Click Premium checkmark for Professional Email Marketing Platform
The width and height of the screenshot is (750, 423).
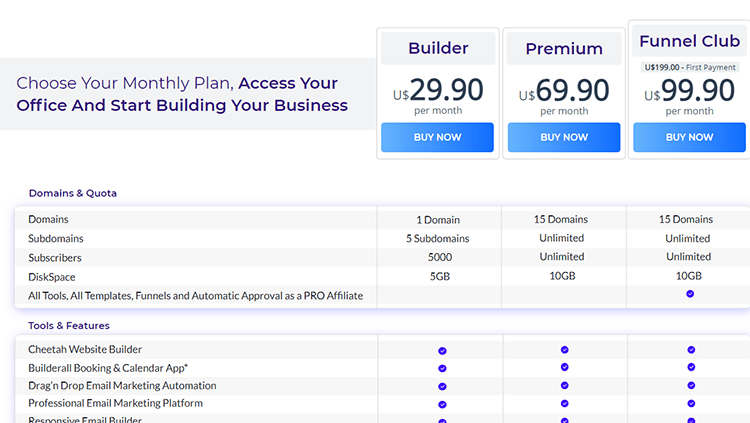coord(564,404)
